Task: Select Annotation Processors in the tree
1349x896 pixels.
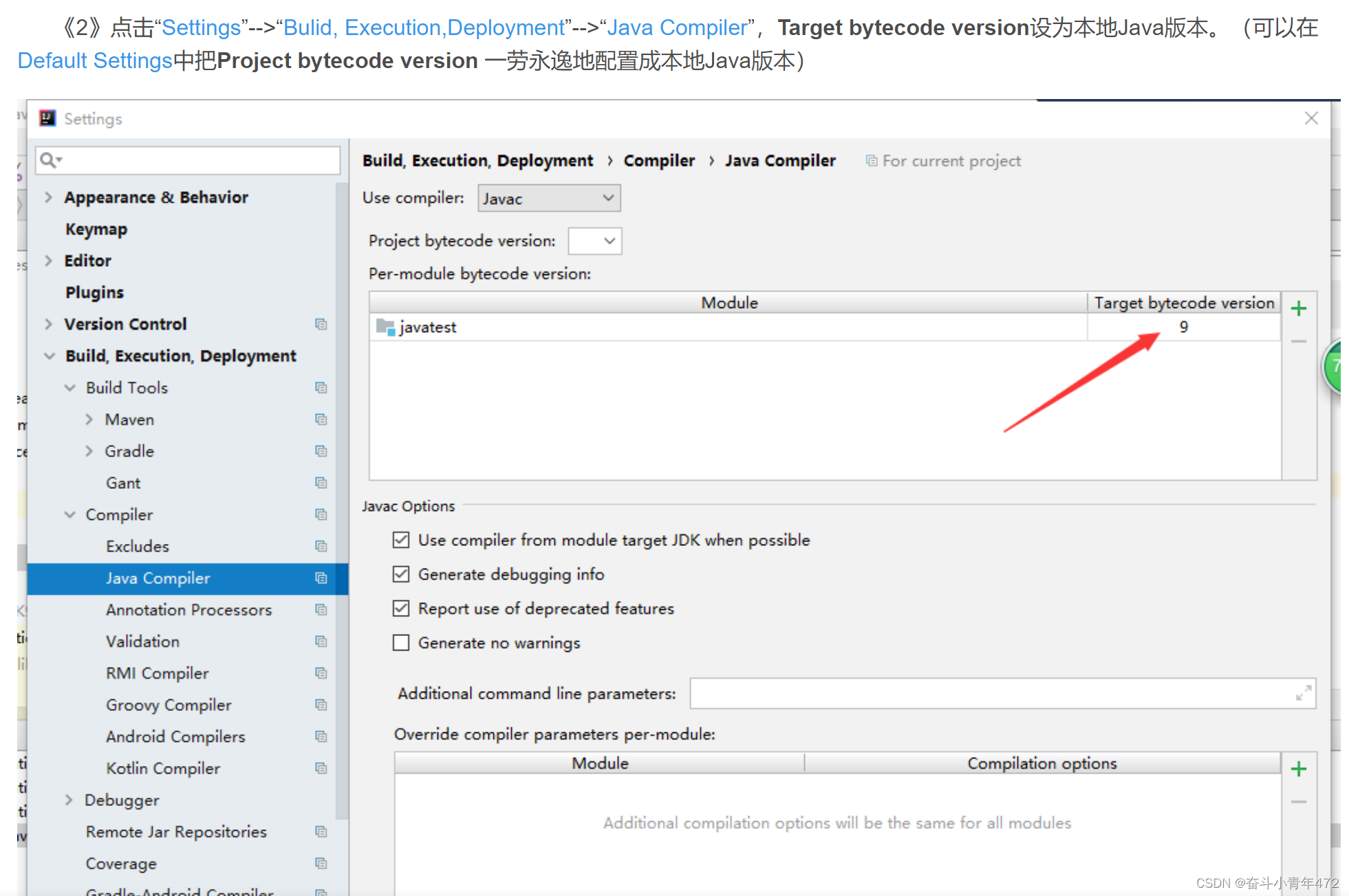Action: 188,610
